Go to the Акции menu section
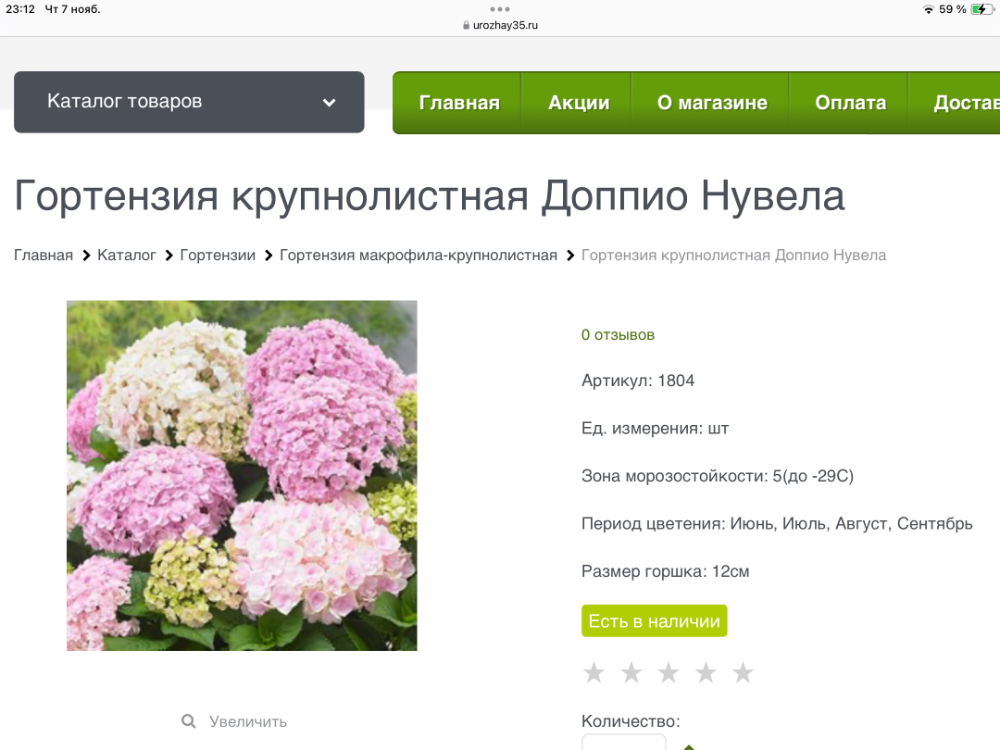This screenshot has width=1000, height=750. pyautogui.click(x=578, y=103)
